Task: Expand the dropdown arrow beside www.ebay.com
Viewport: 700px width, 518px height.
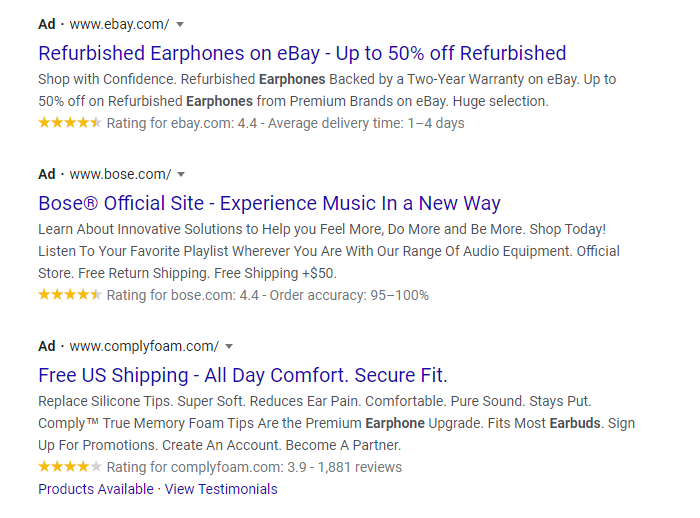Action: (179, 24)
